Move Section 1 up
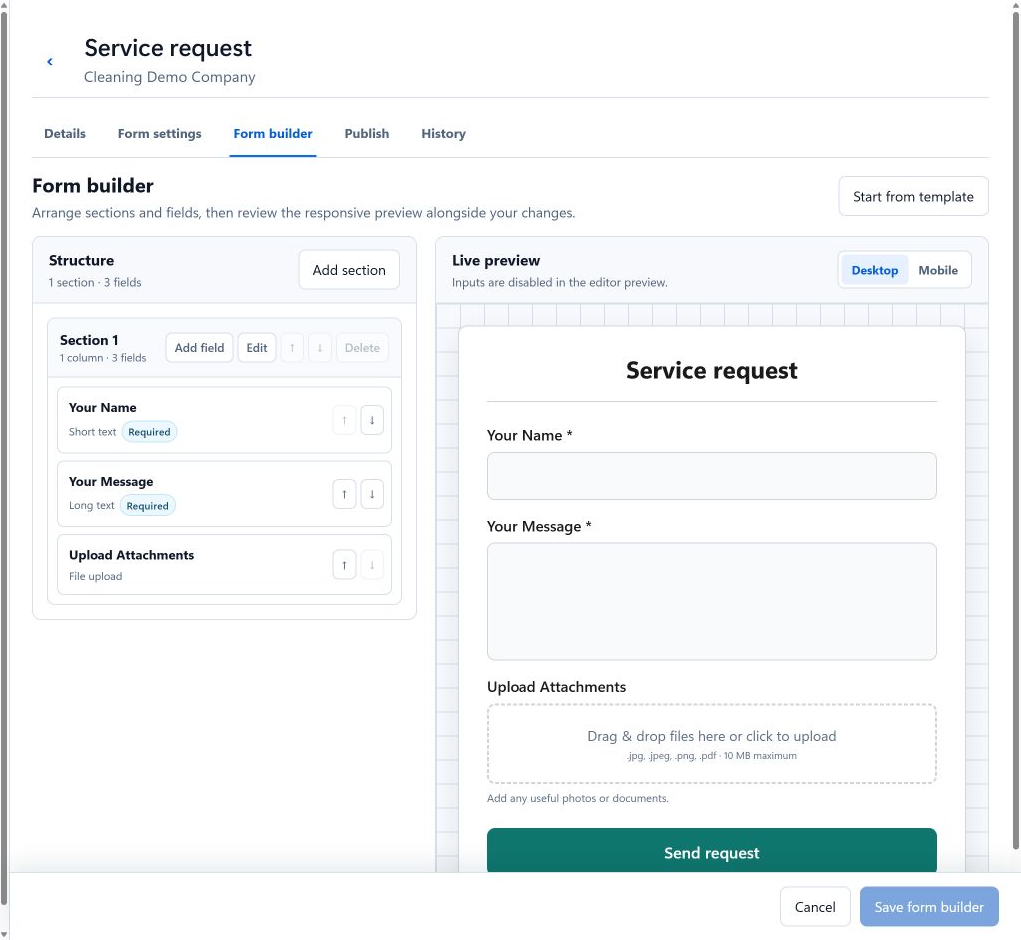 pos(292,348)
